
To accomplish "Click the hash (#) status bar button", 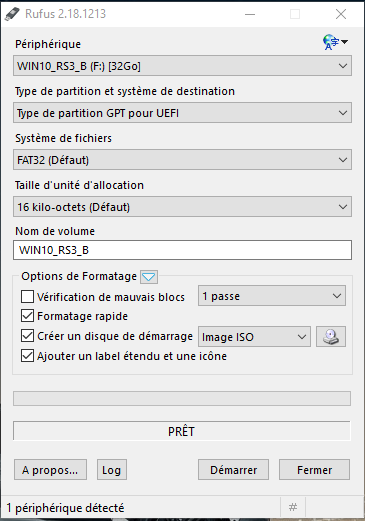I will coord(293,507).
